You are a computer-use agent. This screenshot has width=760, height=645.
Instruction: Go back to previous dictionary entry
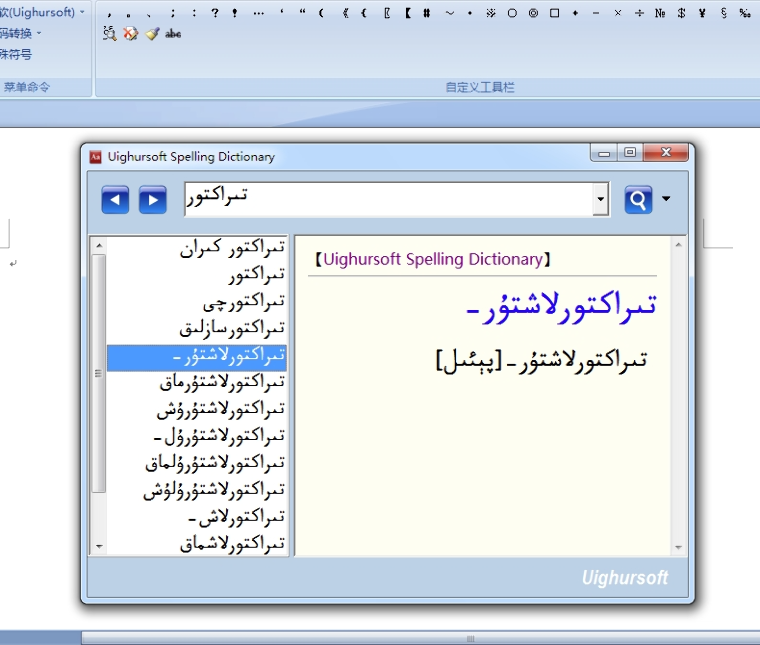pyautogui.click(x=115, y=200)
